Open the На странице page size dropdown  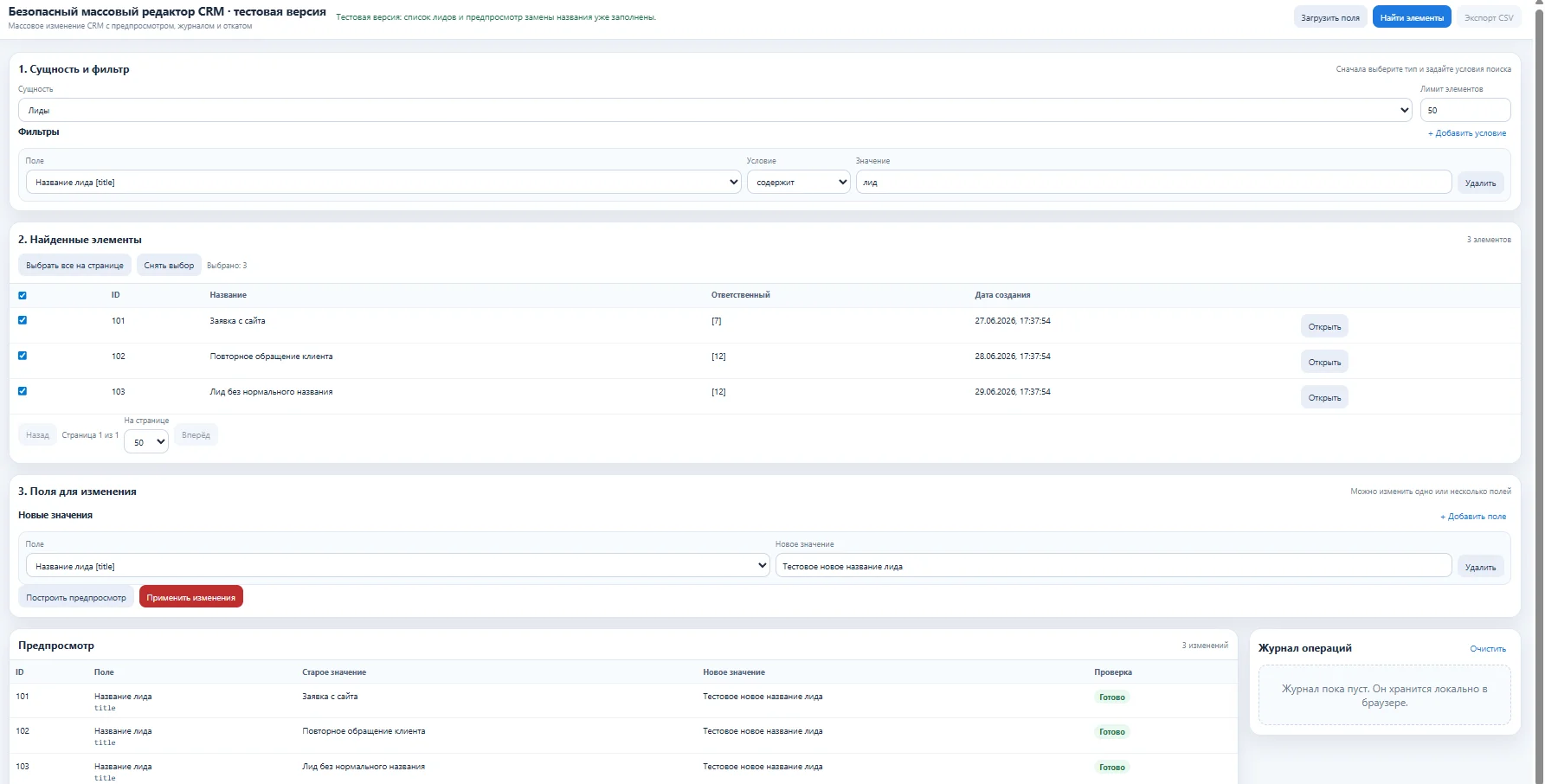tap(146, 441)
